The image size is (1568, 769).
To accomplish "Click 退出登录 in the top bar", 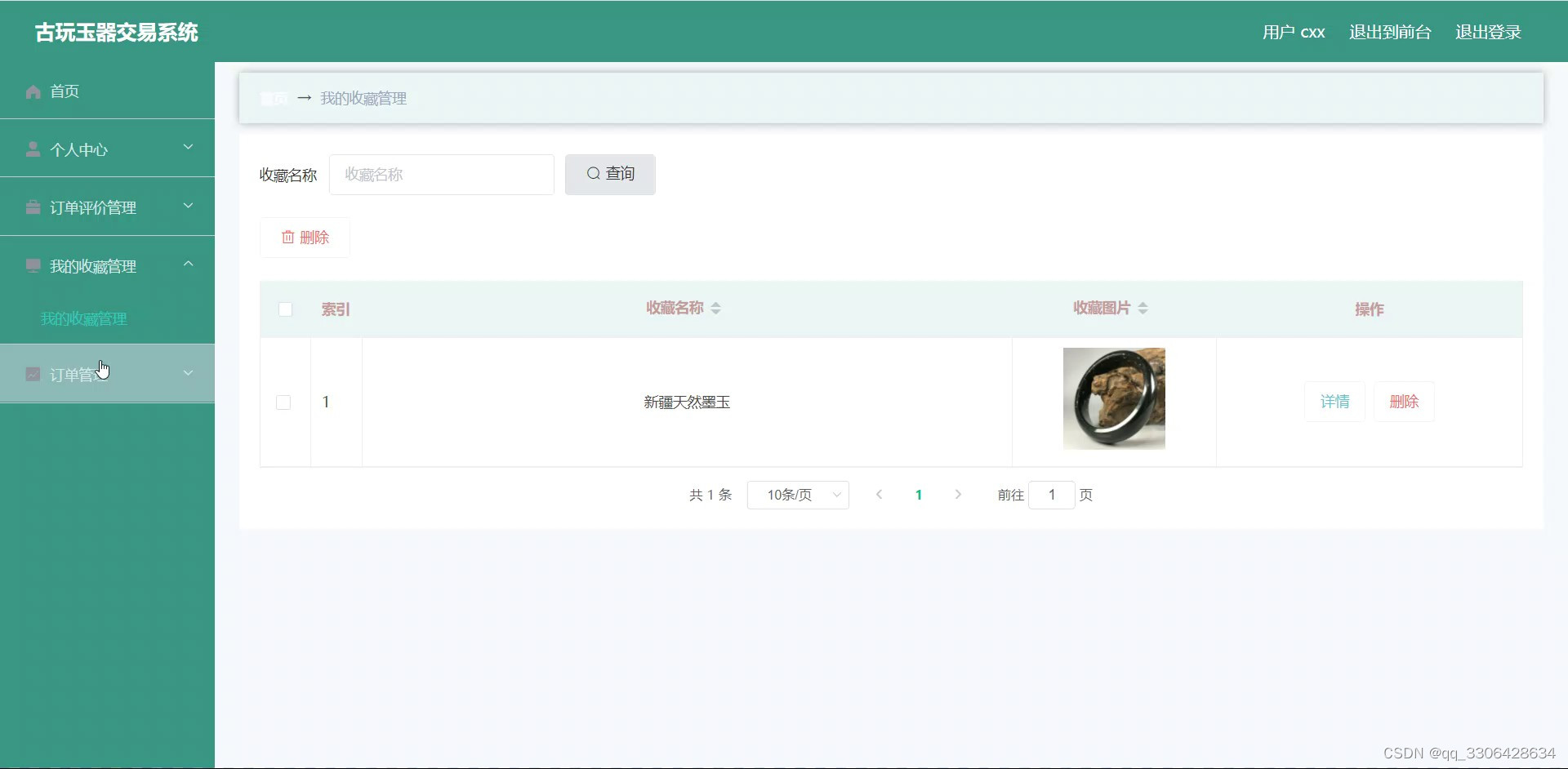I will click(1487, 32).
